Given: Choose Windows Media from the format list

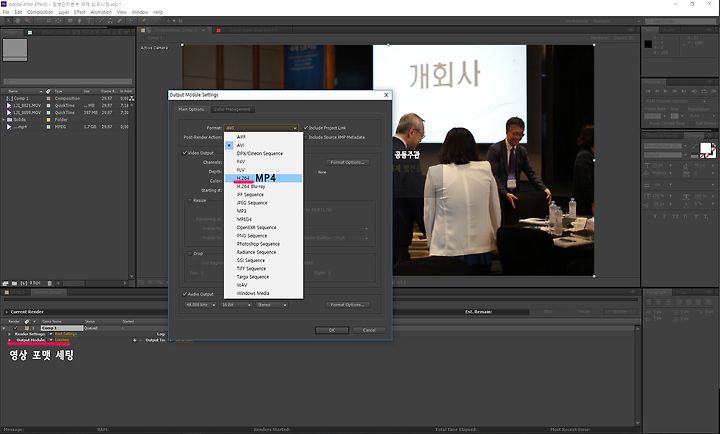Looking at the screenshot, I should [x=263, y=293].
